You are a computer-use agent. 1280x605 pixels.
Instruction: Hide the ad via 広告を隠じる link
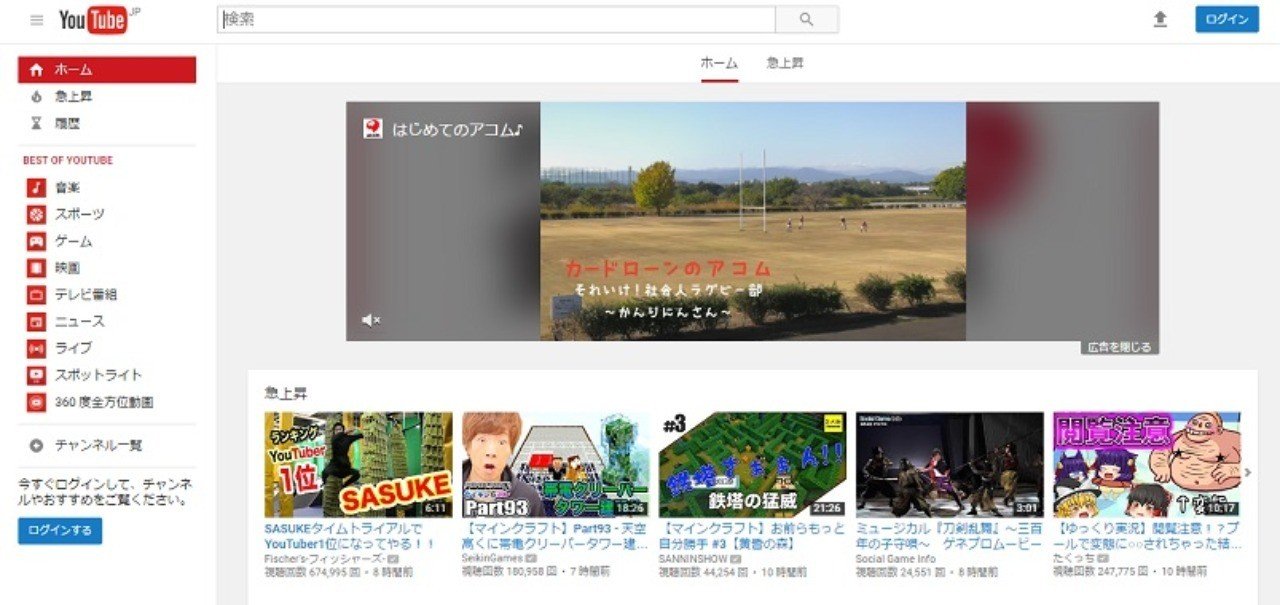coord(1118,346)
